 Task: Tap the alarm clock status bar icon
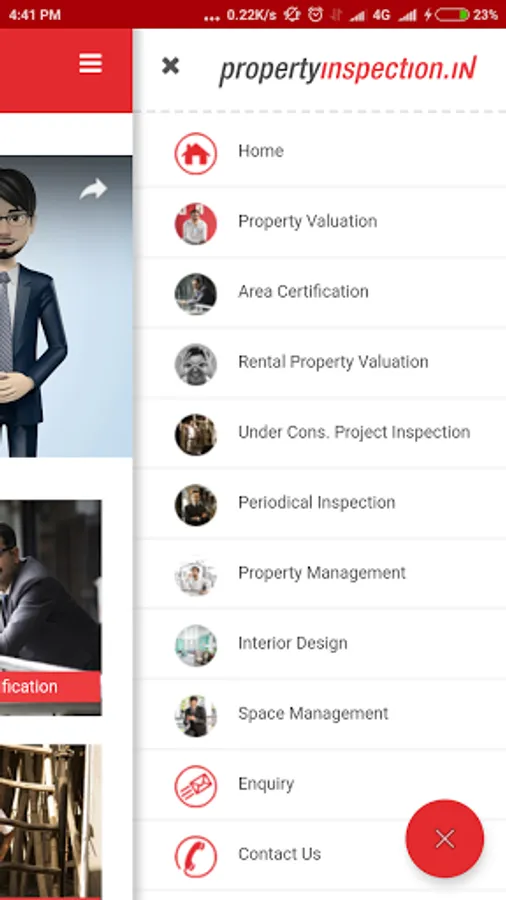tap(316, 14)
